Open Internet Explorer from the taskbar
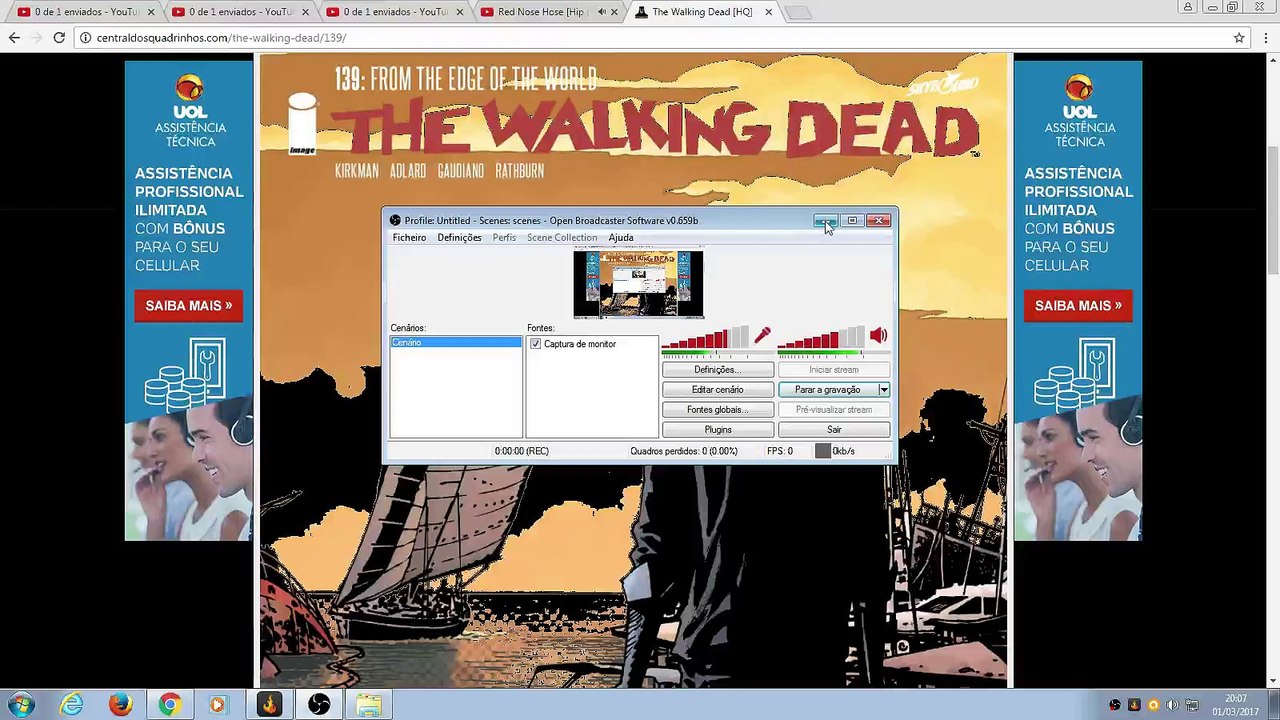 71,705
